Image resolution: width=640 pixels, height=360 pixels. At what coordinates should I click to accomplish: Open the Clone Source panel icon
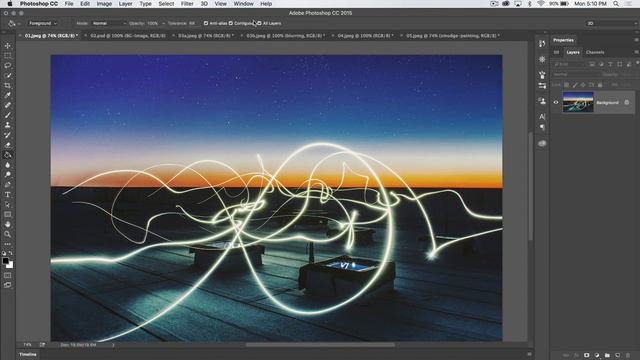pos(542,101)
